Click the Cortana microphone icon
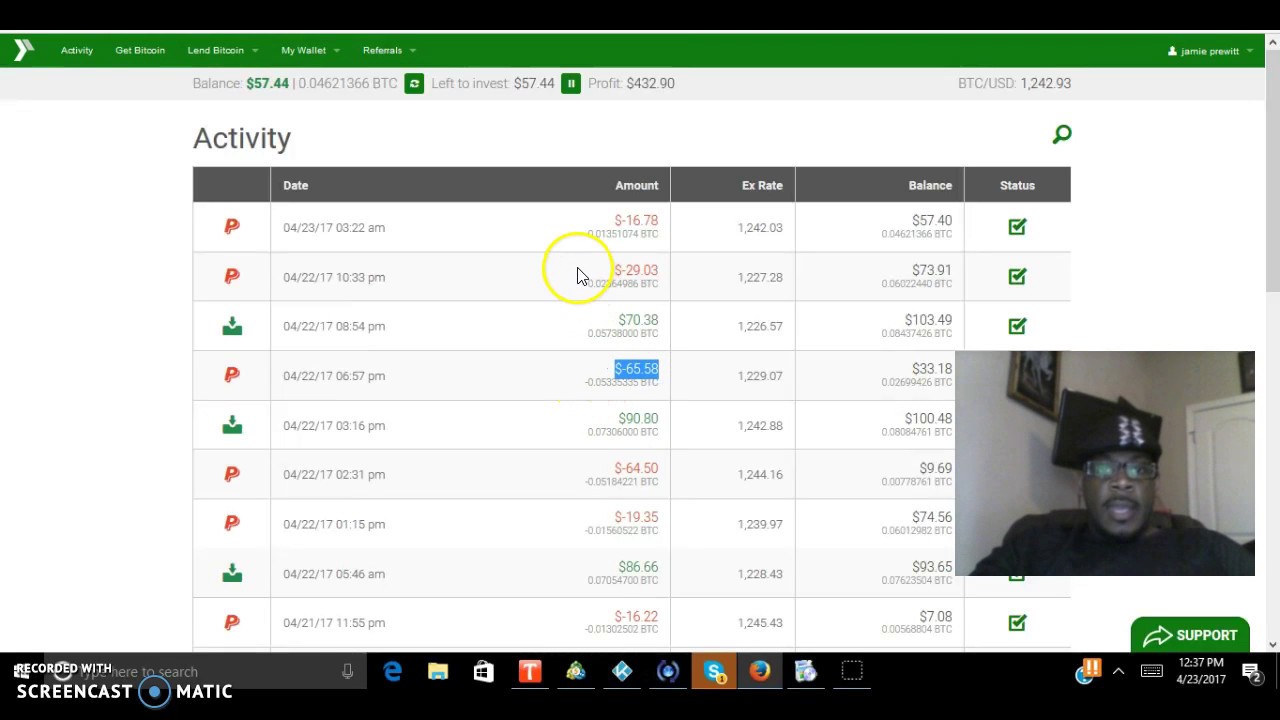Image resolution: width=1280 pixels, height=720 pixels. coord(347,672)
